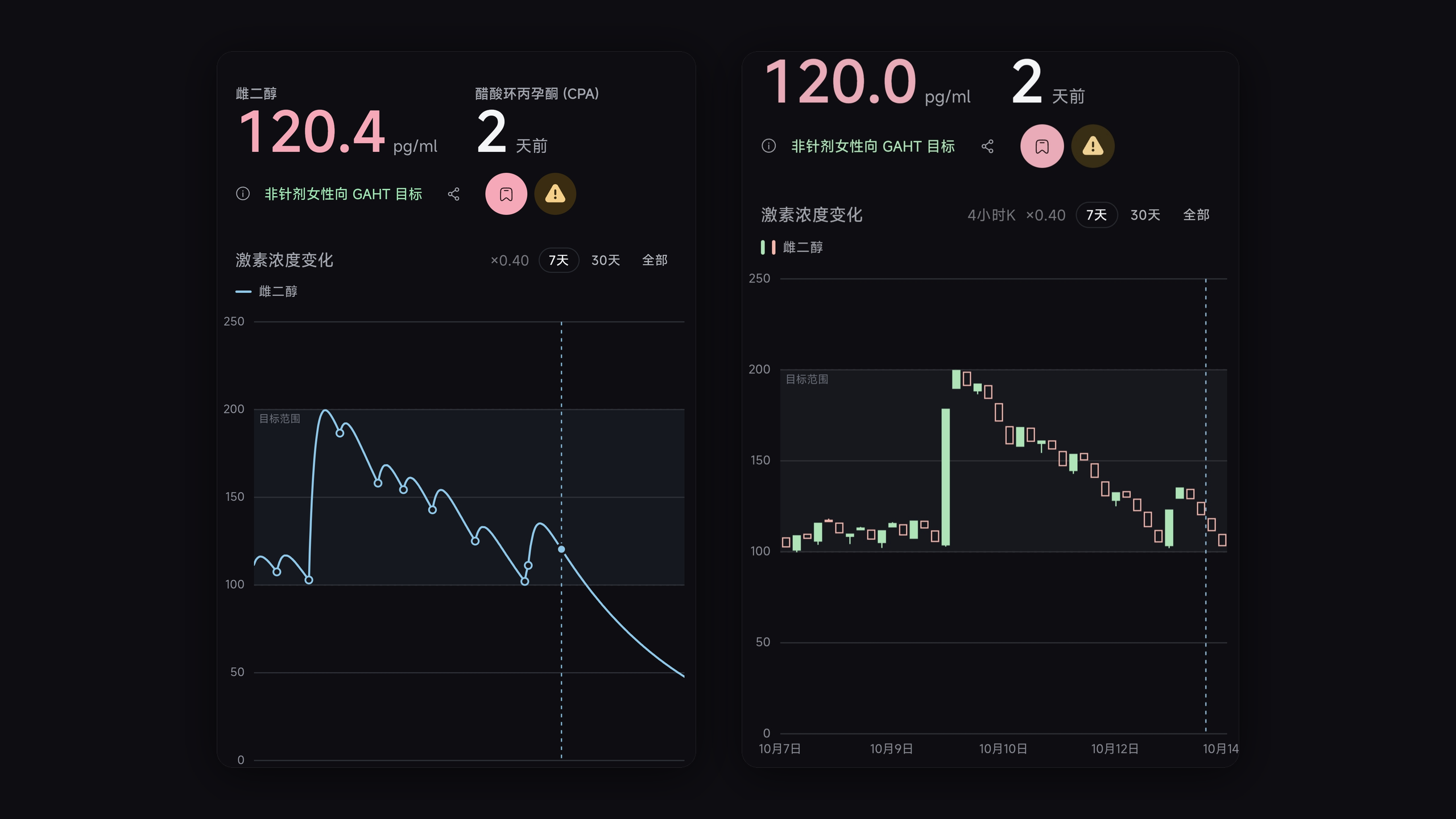Click the 激素浓度变化 heading in right card
This screenshot has height=819, width=1456.
(x=812, y=214)
